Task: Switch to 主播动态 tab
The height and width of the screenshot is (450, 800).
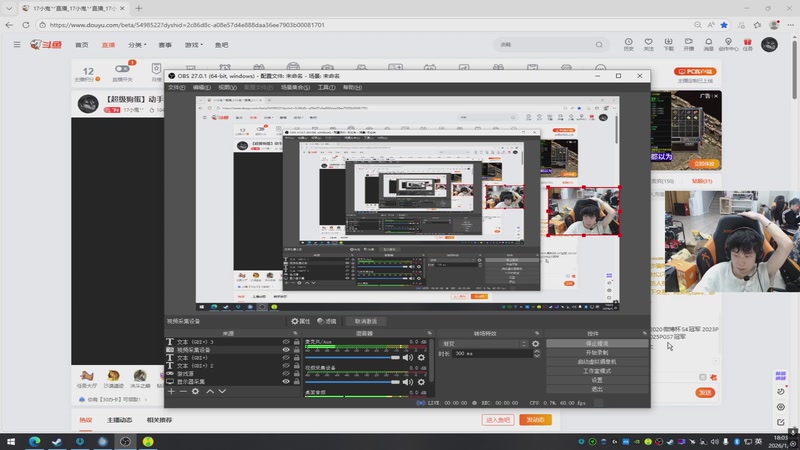Action: coord(119,420)
